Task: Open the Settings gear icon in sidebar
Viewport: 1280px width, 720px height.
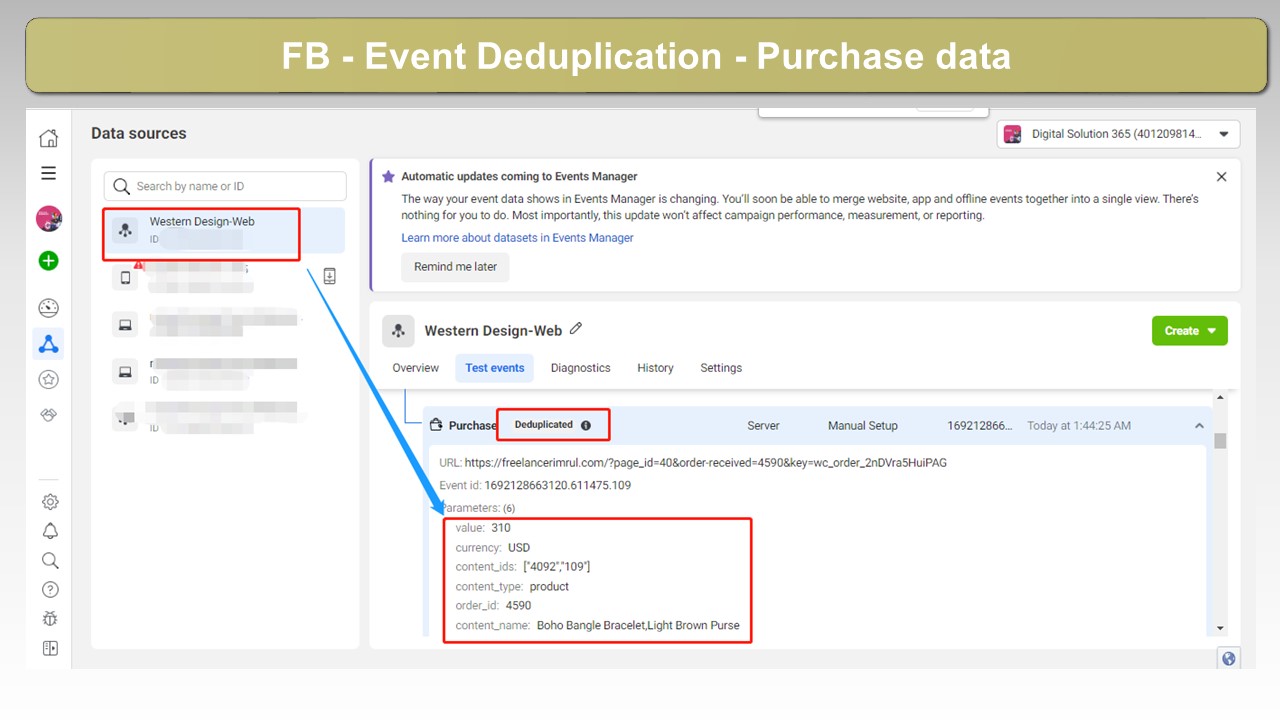Action: pyautogui.click(x=50, y=502)
